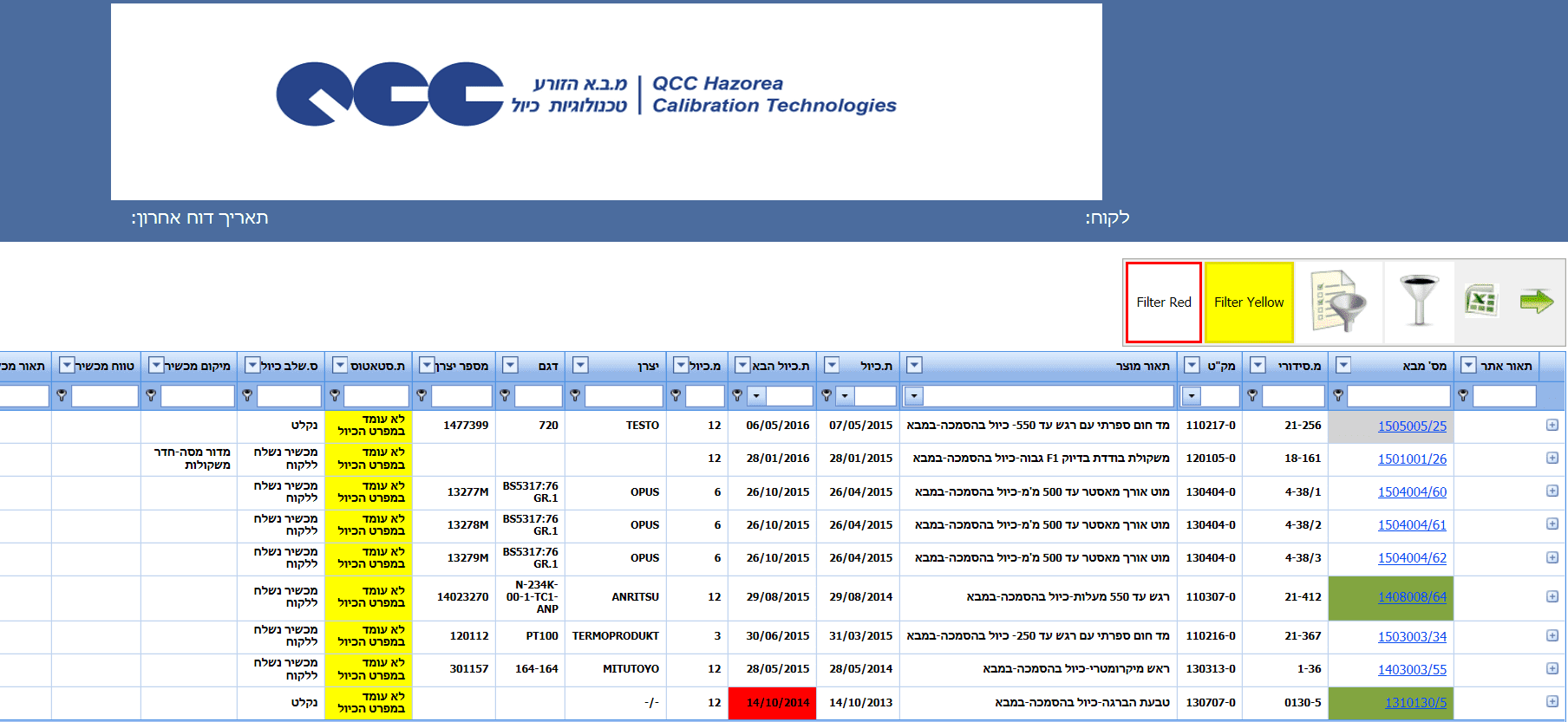Viewport: 1568px width, 722px height.
Task: Click filter icon in ת.סטאטוס column
Action: [335, 396]
